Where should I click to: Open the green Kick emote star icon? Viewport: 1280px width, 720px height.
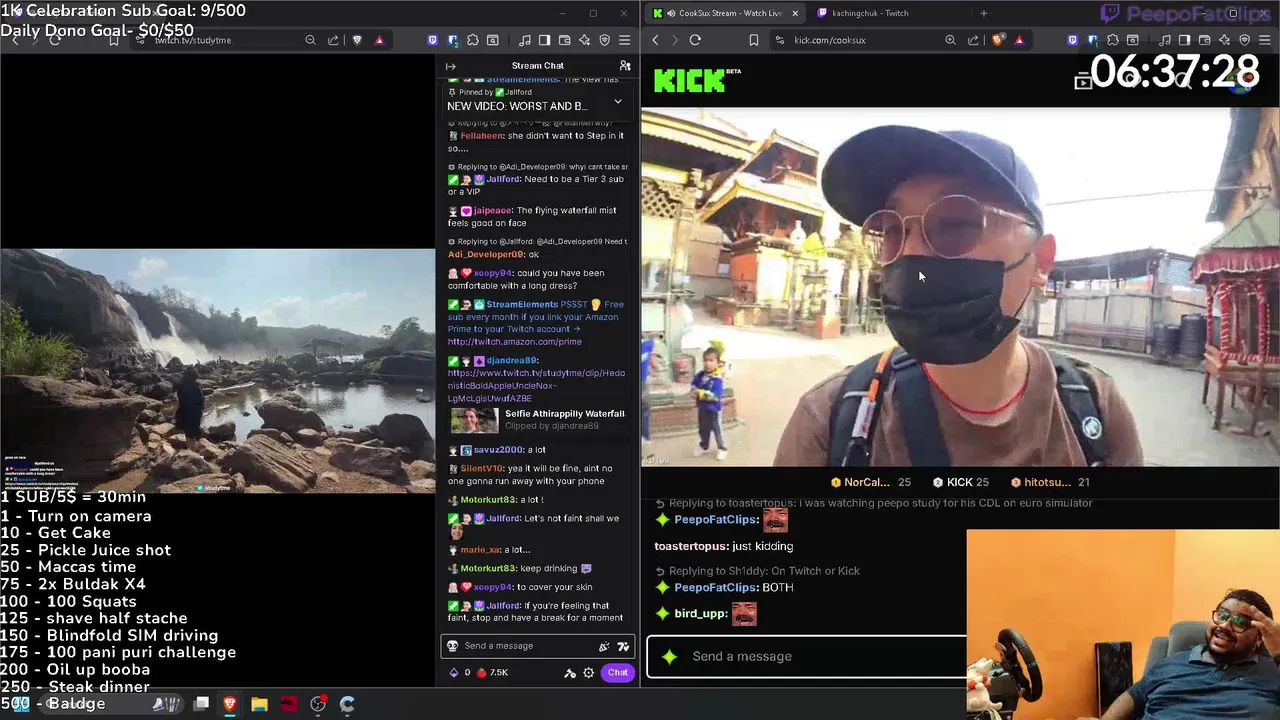pyautogui.click(x=670, y=656)
